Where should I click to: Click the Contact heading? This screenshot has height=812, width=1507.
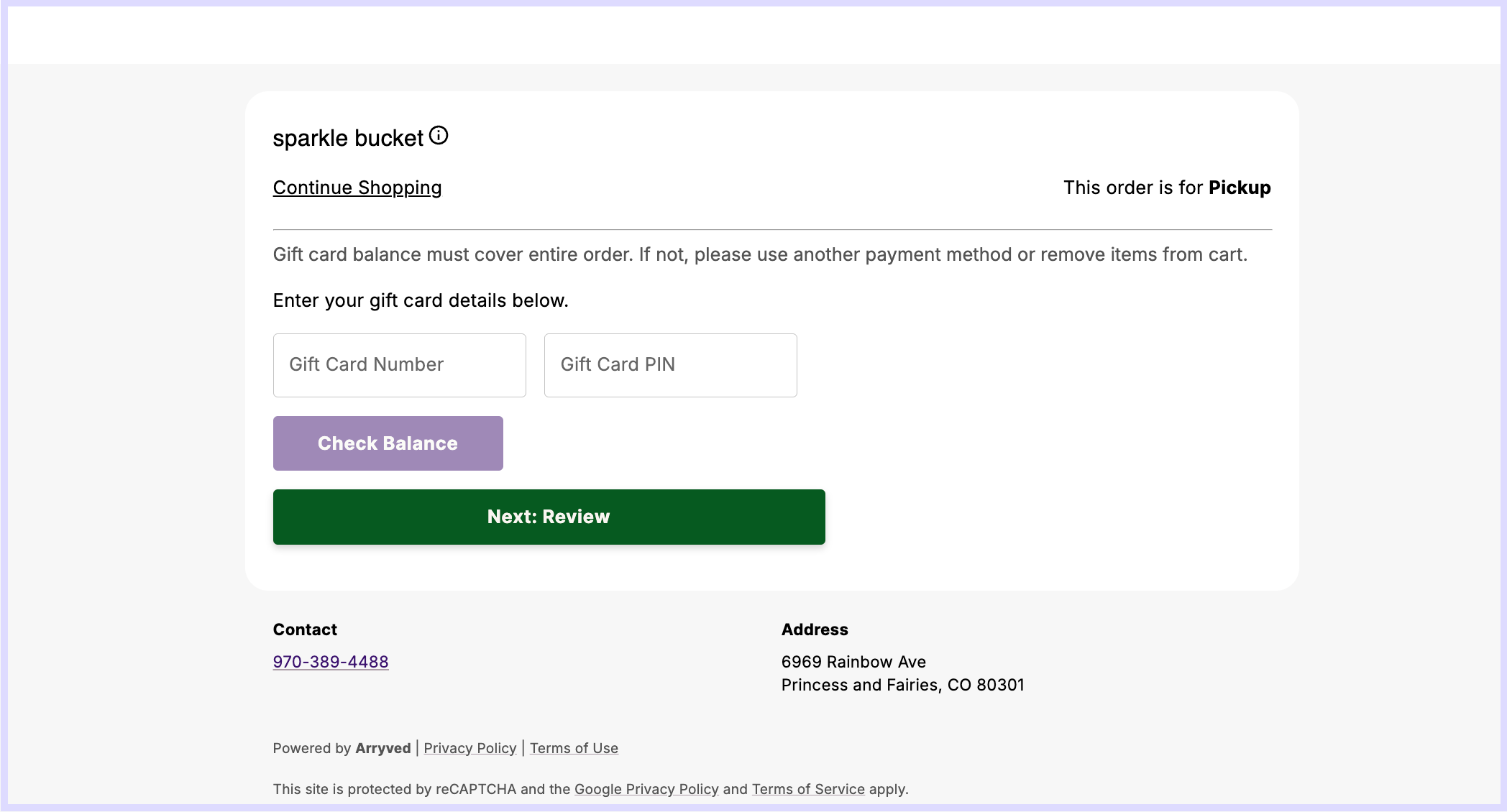pos(305,629)
